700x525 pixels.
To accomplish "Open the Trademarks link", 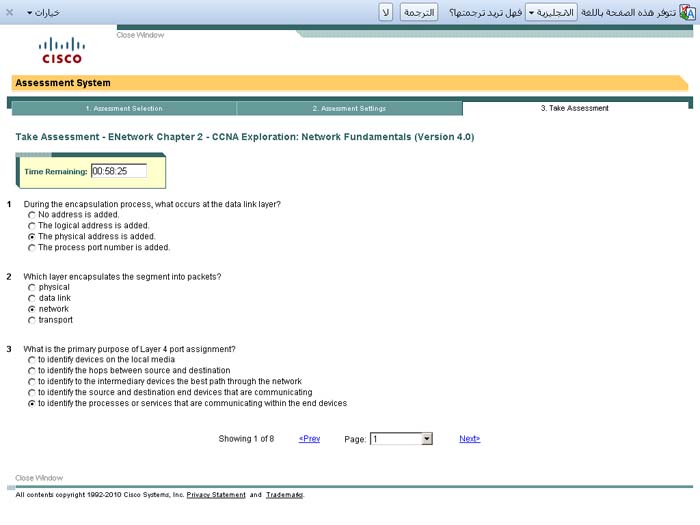I will 285,495.
